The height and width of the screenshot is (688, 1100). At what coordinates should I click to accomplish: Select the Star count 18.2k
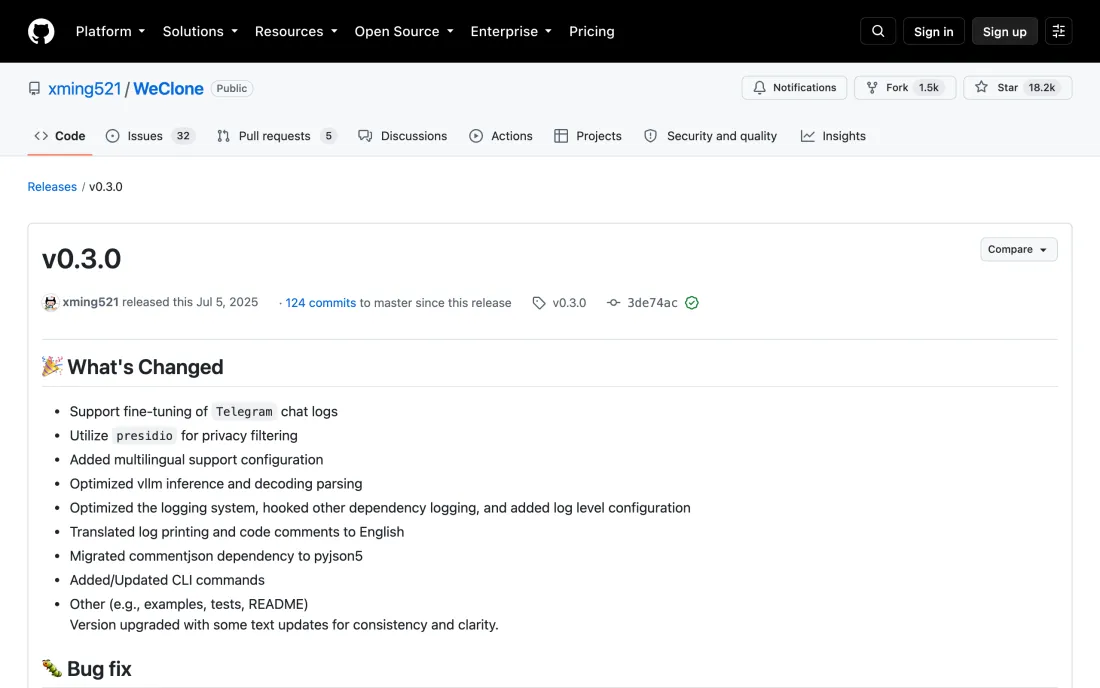point(1042,88)
